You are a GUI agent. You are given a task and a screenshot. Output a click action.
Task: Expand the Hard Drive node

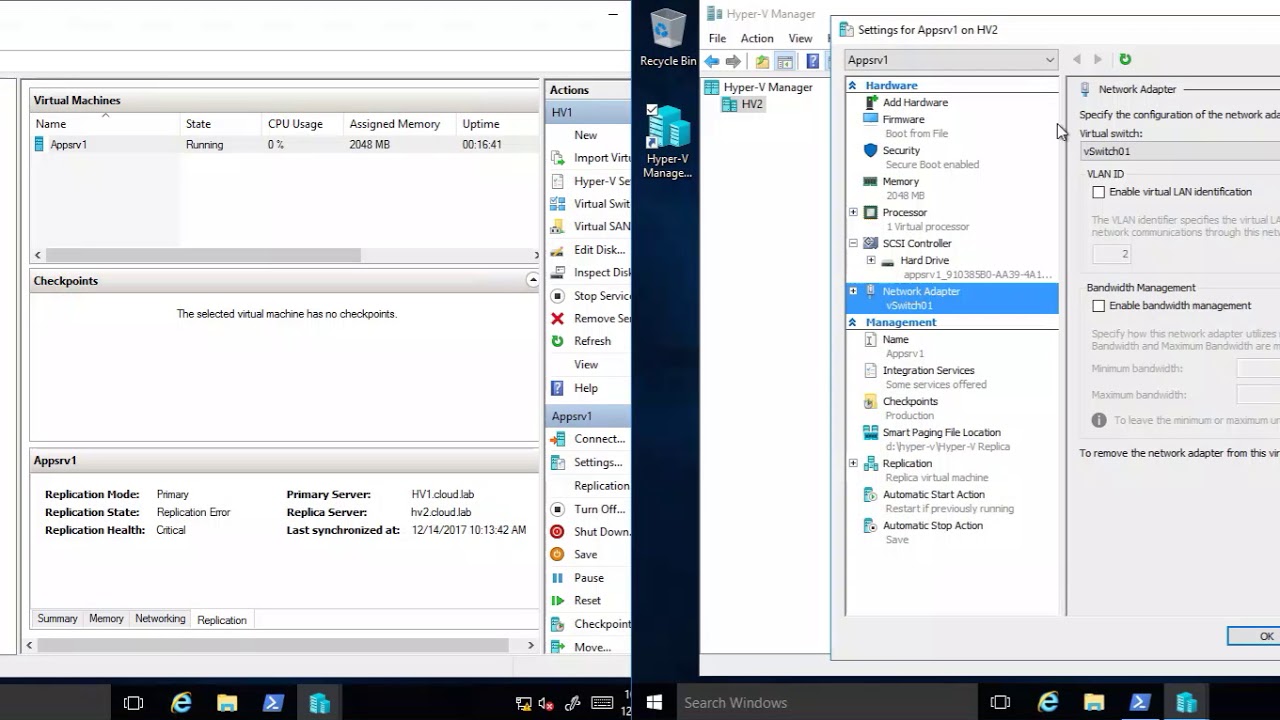tap(870, 261)
